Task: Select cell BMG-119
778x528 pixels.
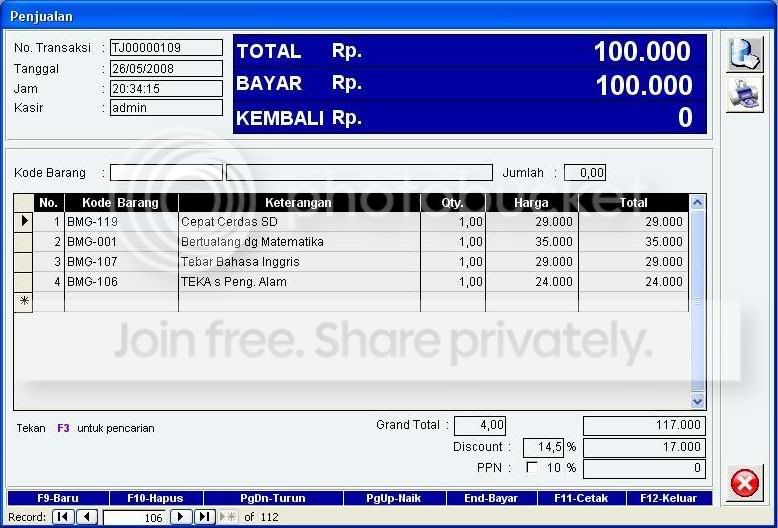Action: (x=121, y=222)
